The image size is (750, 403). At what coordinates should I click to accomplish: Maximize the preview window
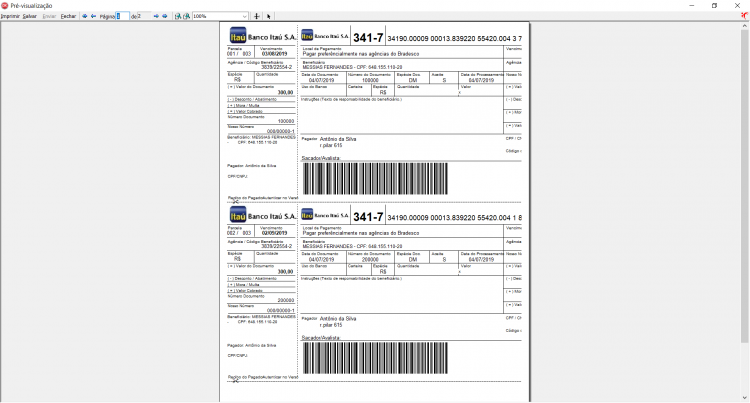pyautogui.click(x=715, y=5)
